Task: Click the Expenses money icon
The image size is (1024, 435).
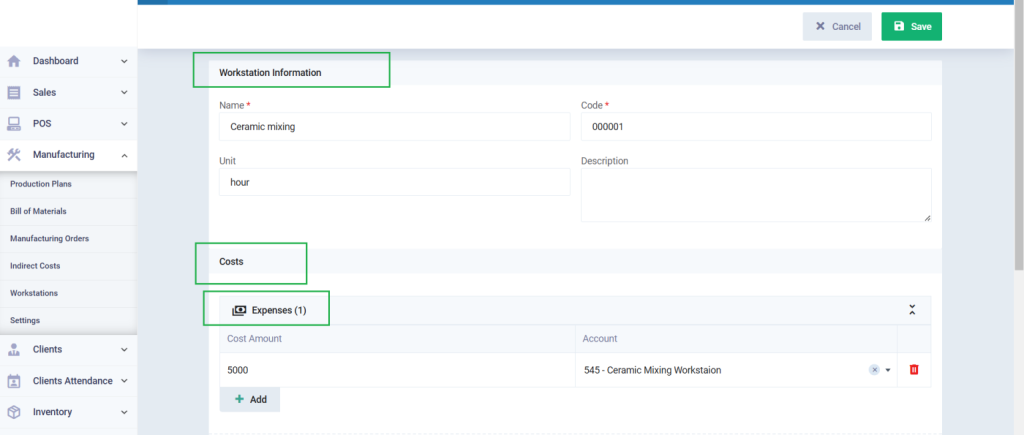Action: click(239, 310)
